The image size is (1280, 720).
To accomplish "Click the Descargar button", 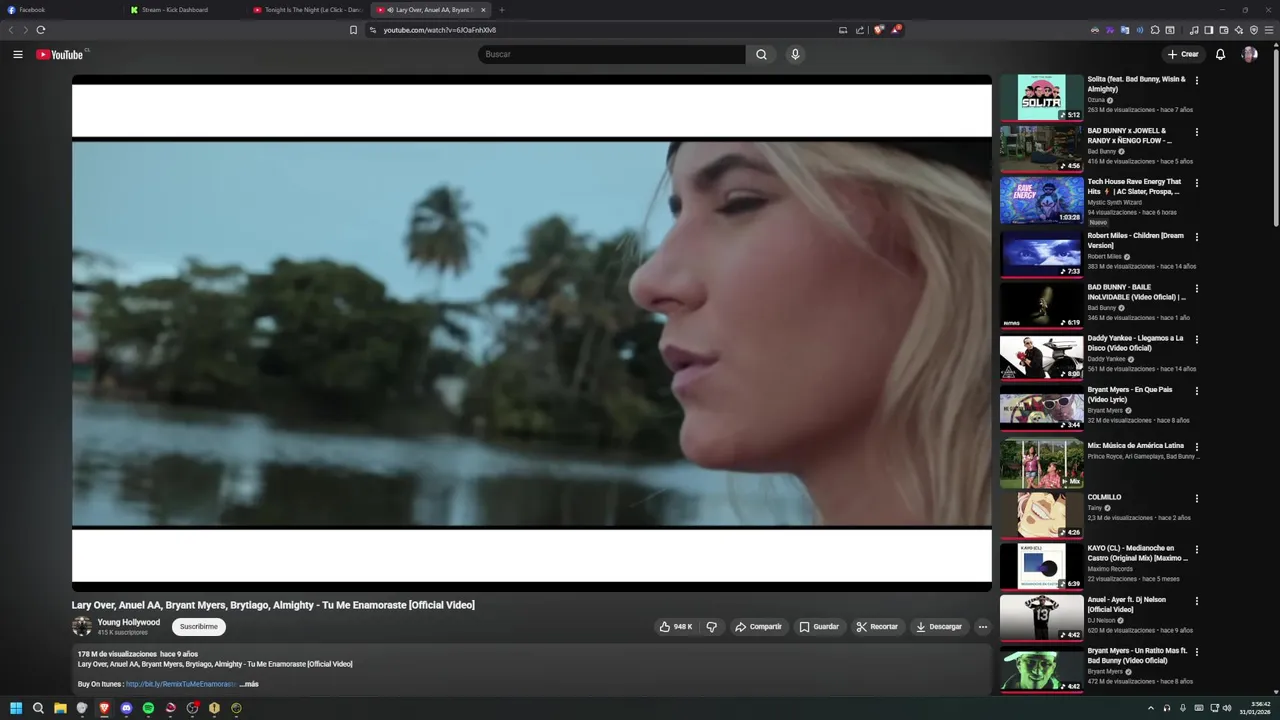I will point(939,627).
